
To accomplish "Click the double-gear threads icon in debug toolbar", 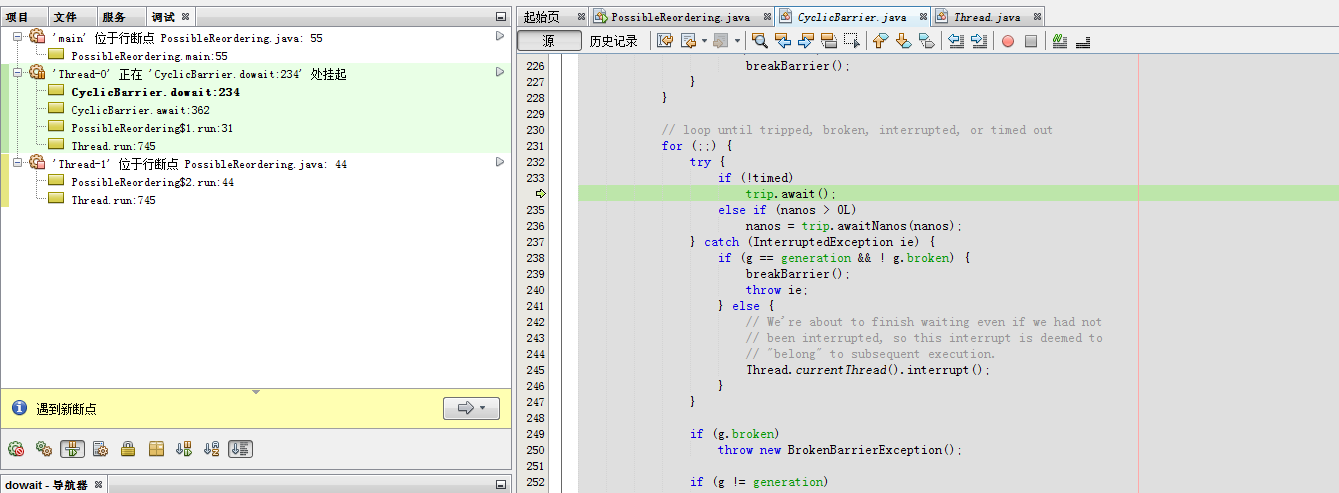I will (x=44, y=449).
